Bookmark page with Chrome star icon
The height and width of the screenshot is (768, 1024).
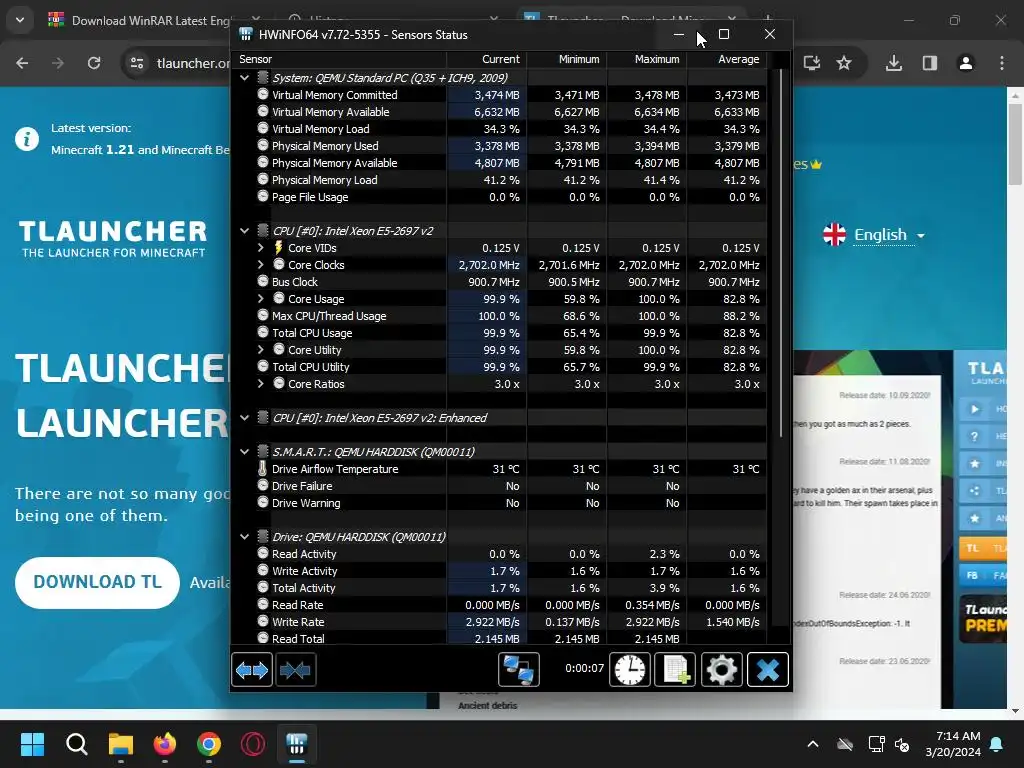[x=844, y=63]
